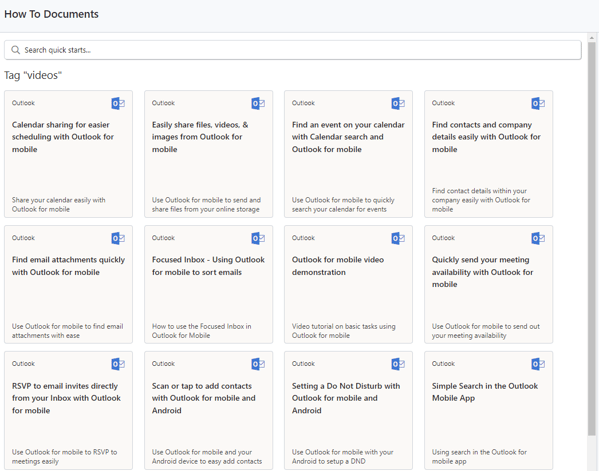Viewport: 599px width, 471px height.
Task: Click description 'Use Outlook for mobile to quickly search your calendar'
Action: [x=343, y=204]
